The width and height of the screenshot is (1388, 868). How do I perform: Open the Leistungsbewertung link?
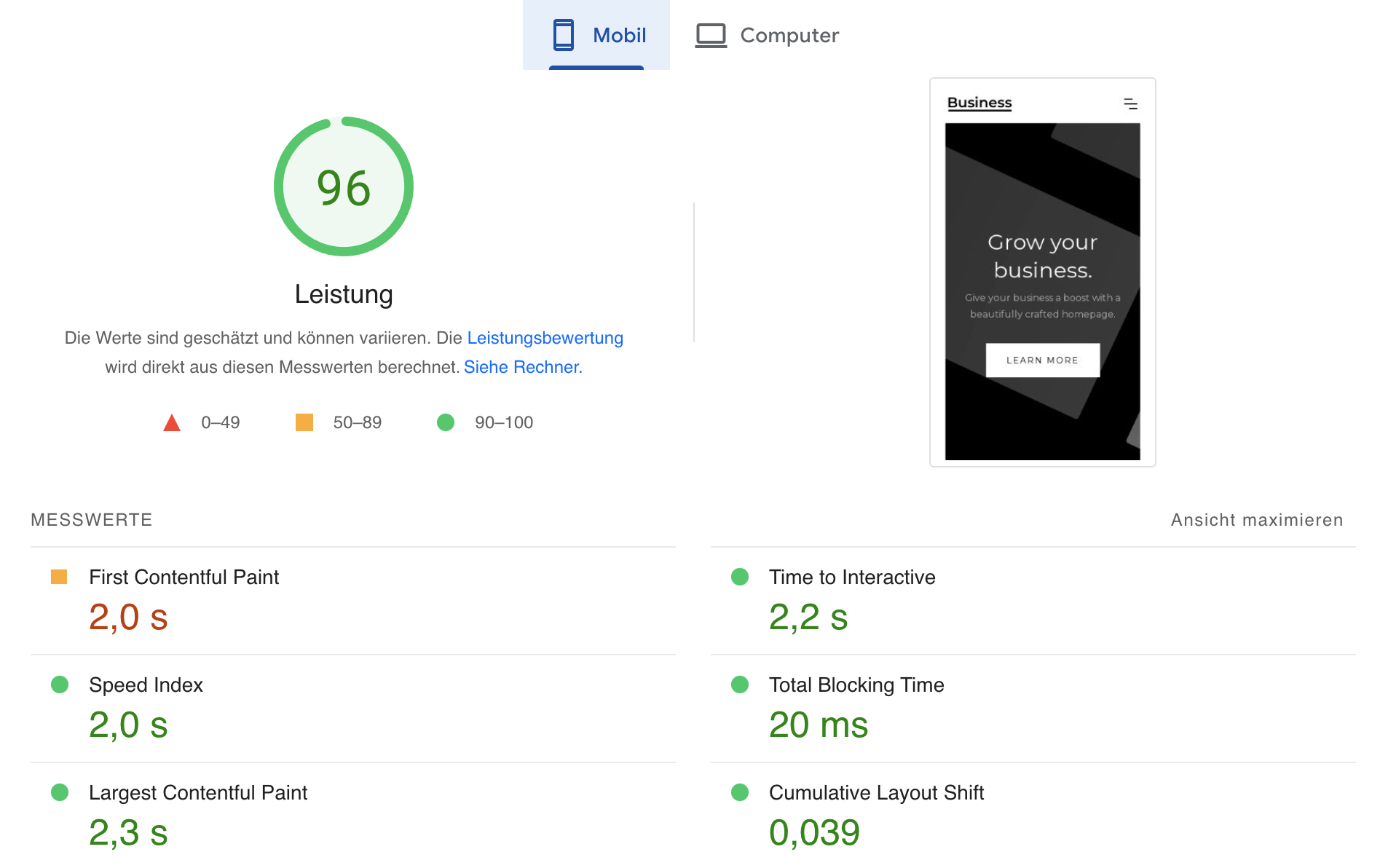pyautogui.click(x=545, y=338)
